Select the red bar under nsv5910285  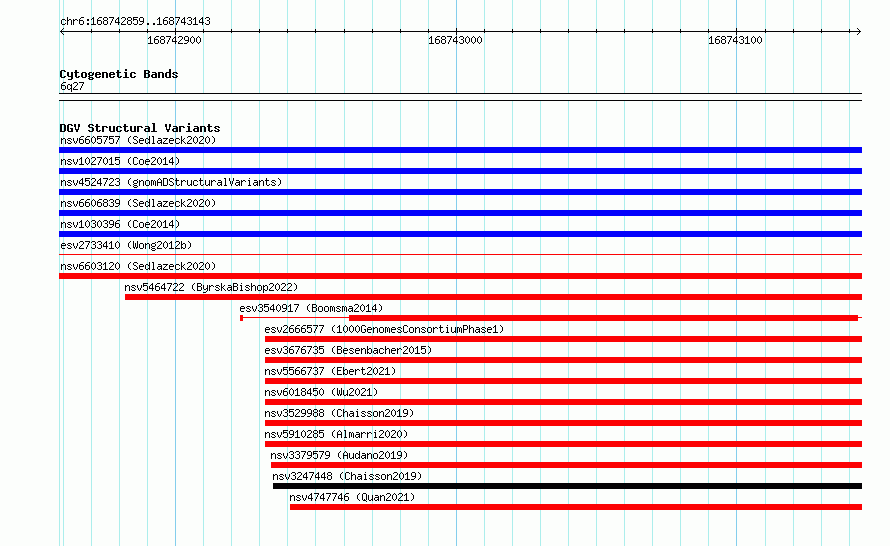point(563,444)
